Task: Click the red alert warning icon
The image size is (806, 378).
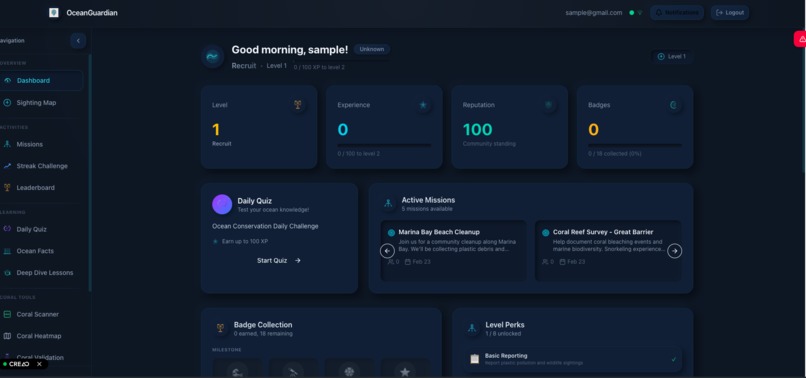Action: [802, 39]
